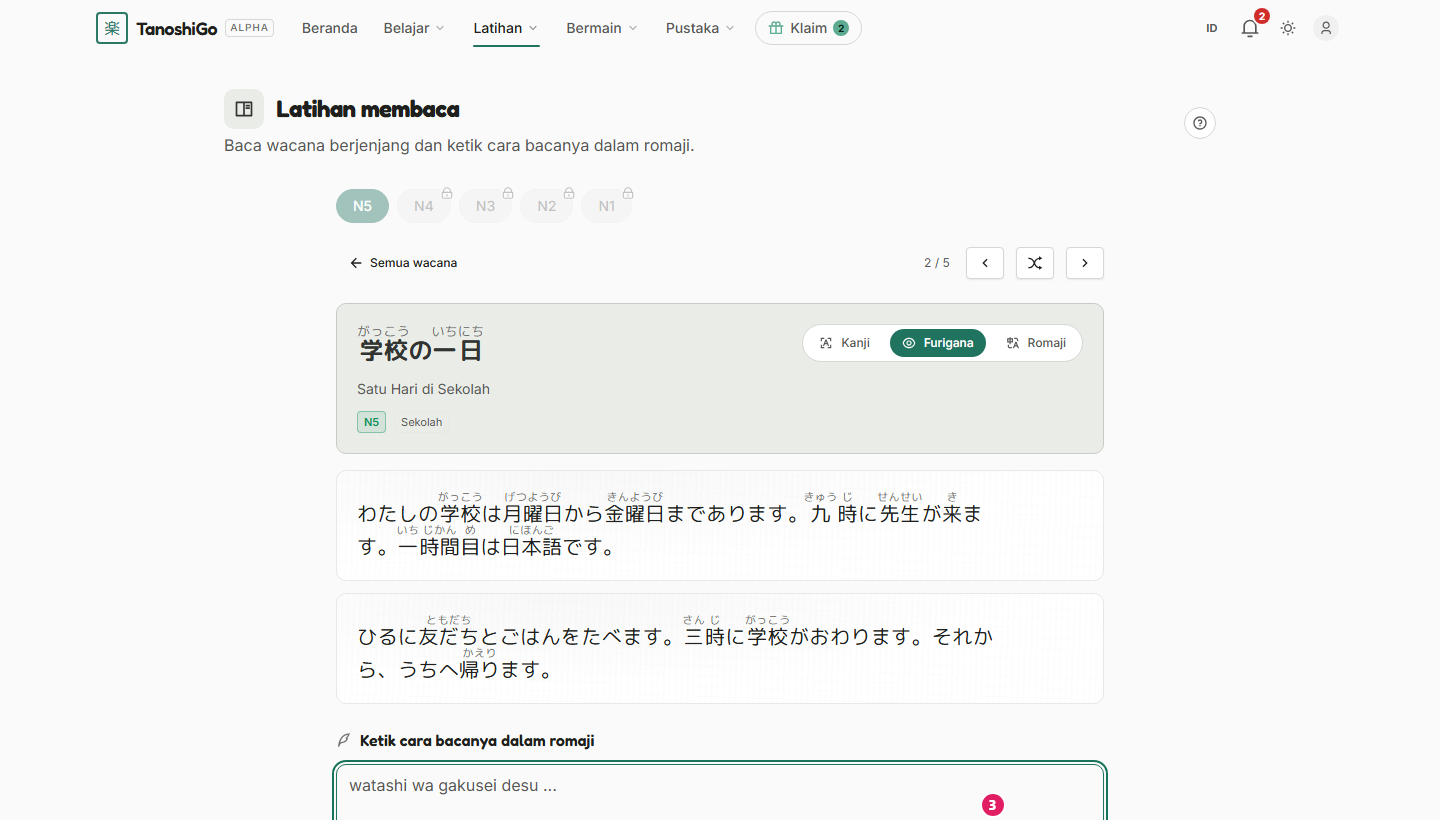Expand the Latihan dropdown menu

coord(506,28)
